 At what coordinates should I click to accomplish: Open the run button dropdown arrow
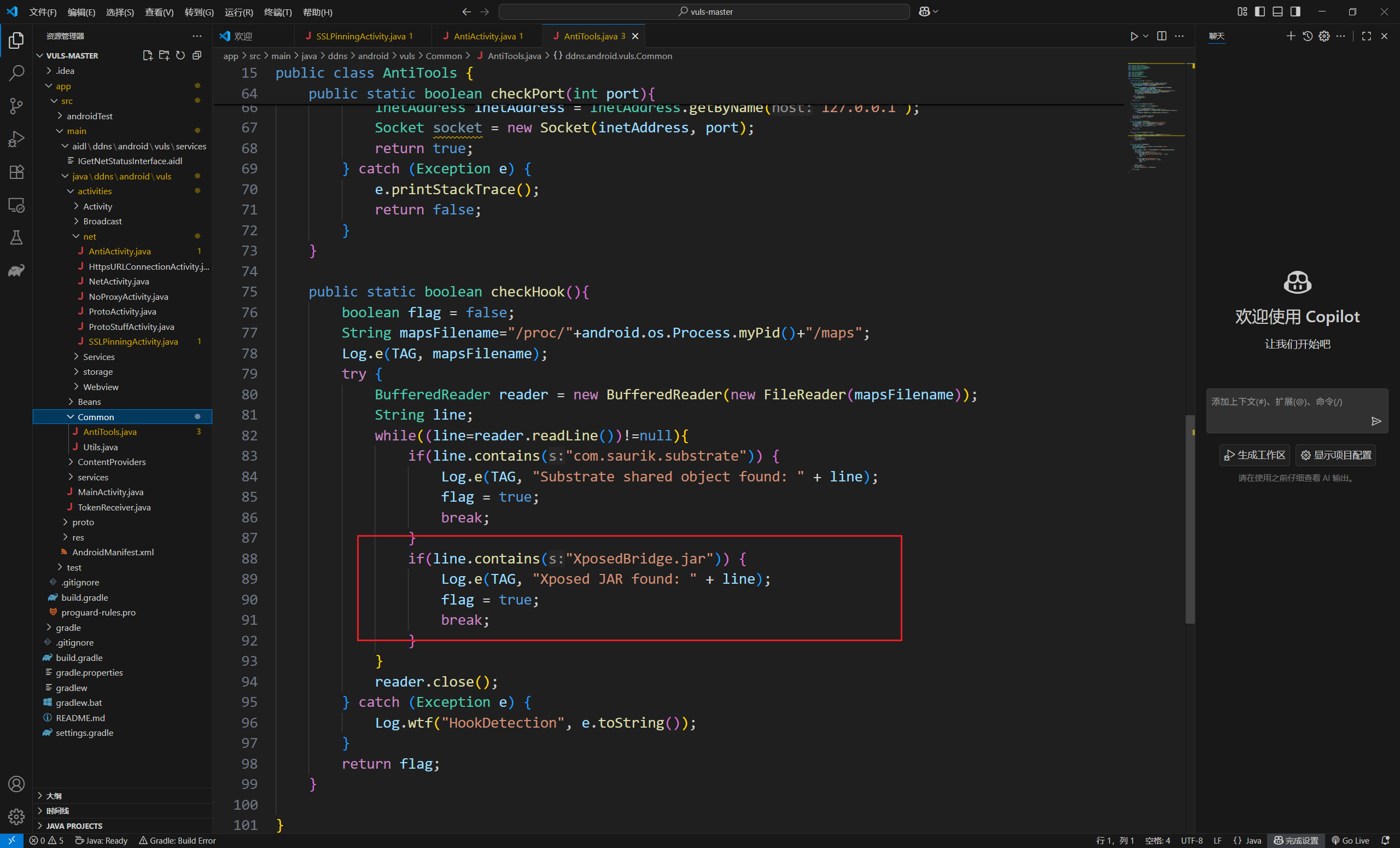pos(1146,36)
